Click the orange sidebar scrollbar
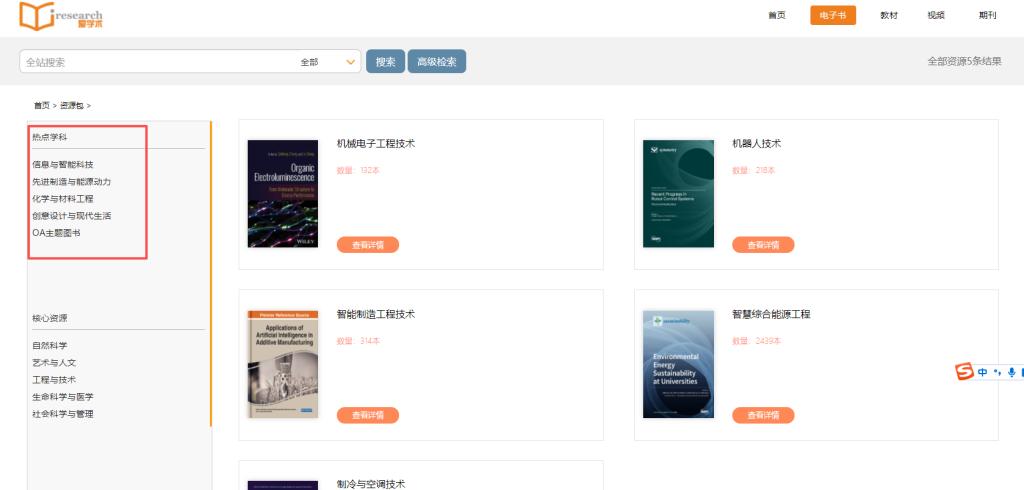This screenshot has height=490, width=1024. 211,273
